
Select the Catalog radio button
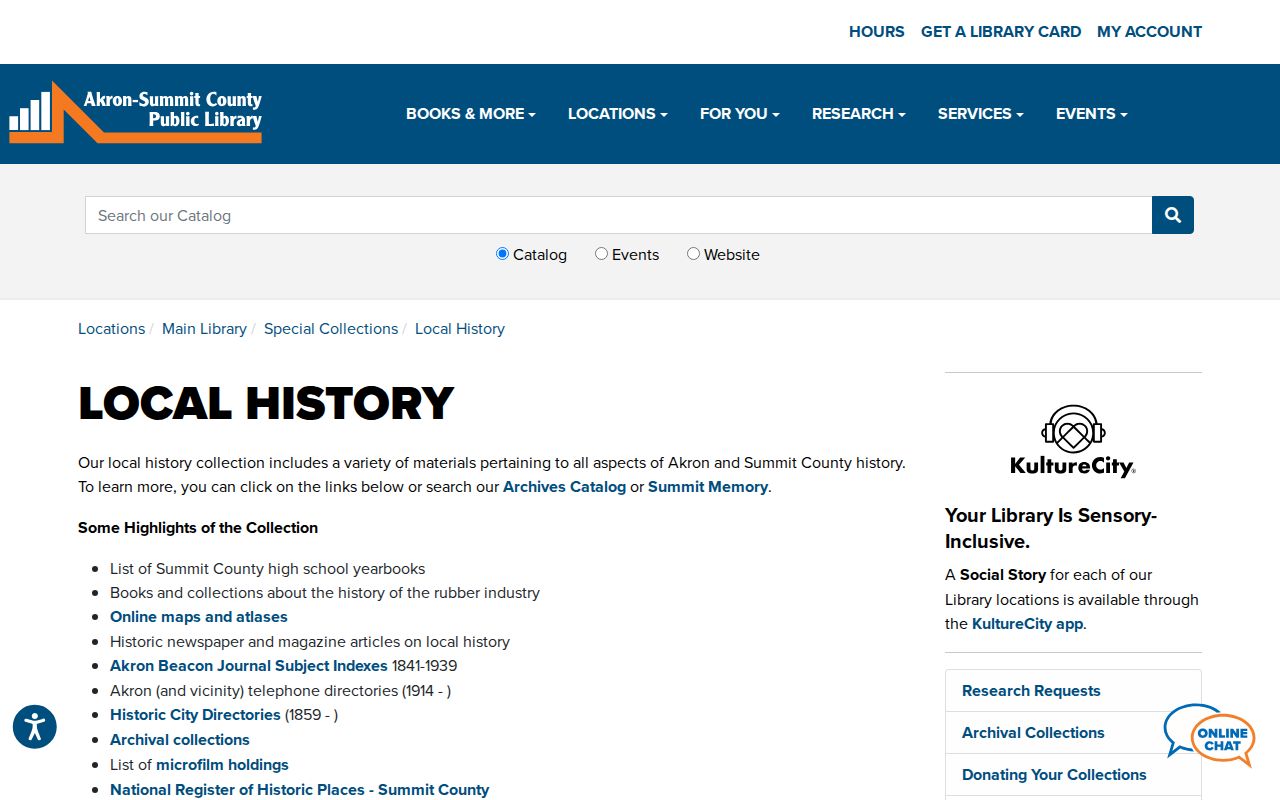click(502, 254)
